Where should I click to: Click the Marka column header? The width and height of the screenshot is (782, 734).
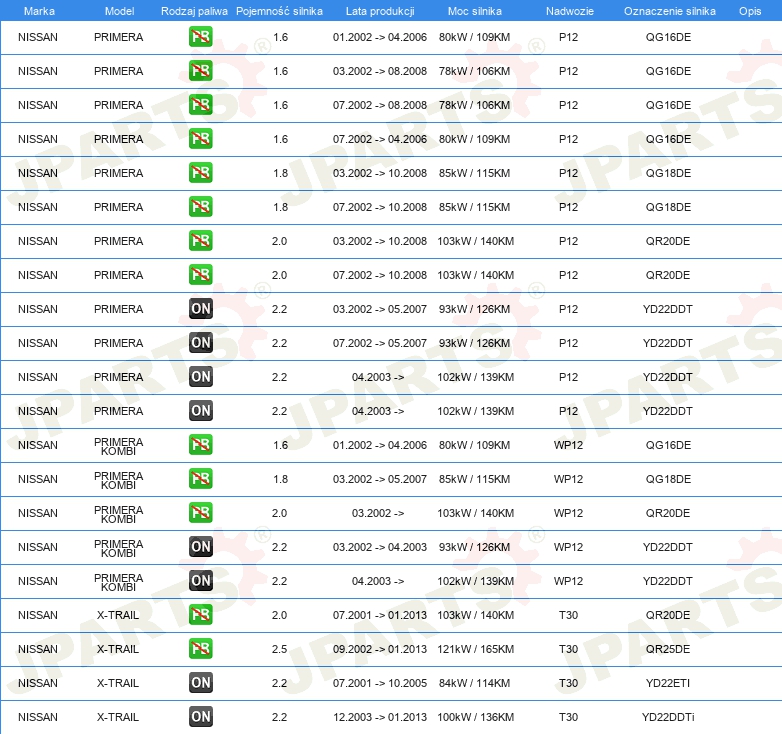point(39,11)
